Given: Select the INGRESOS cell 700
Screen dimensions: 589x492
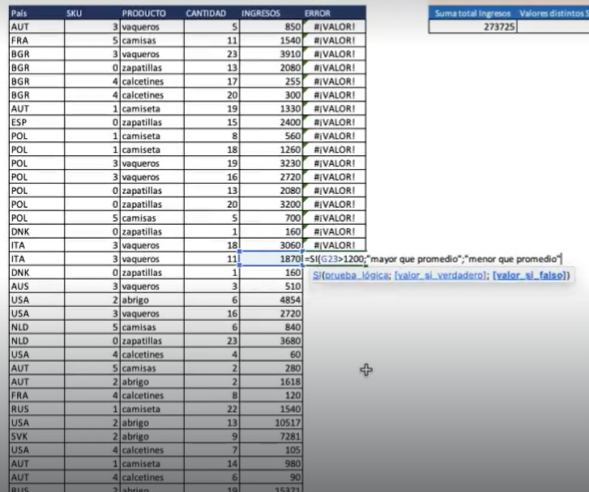Looking at the screenshot, I should point(271,218).
